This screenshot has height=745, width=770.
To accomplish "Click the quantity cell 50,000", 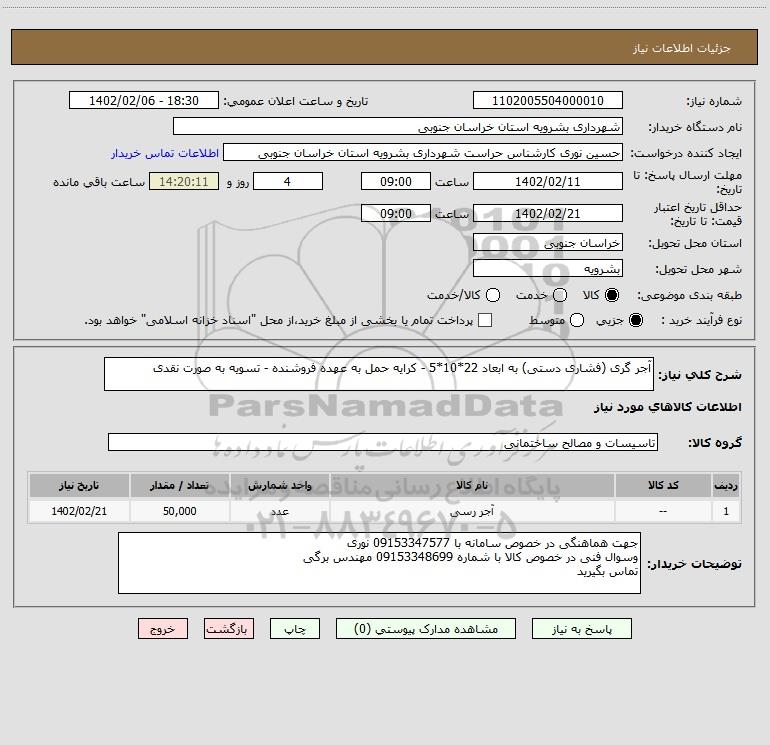I will [x=179, y=511].
